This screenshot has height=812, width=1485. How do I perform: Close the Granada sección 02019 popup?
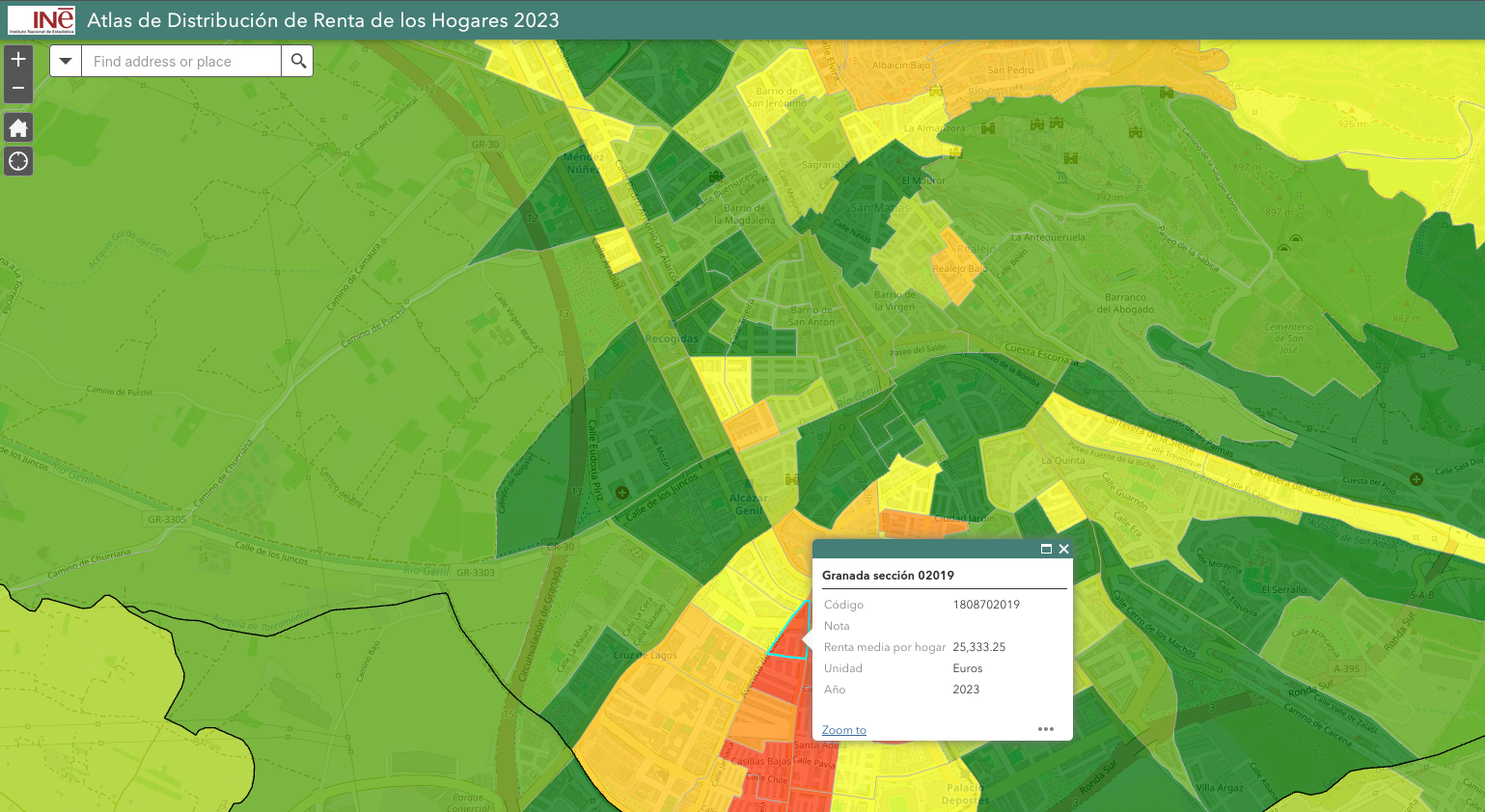(1063, 549)
